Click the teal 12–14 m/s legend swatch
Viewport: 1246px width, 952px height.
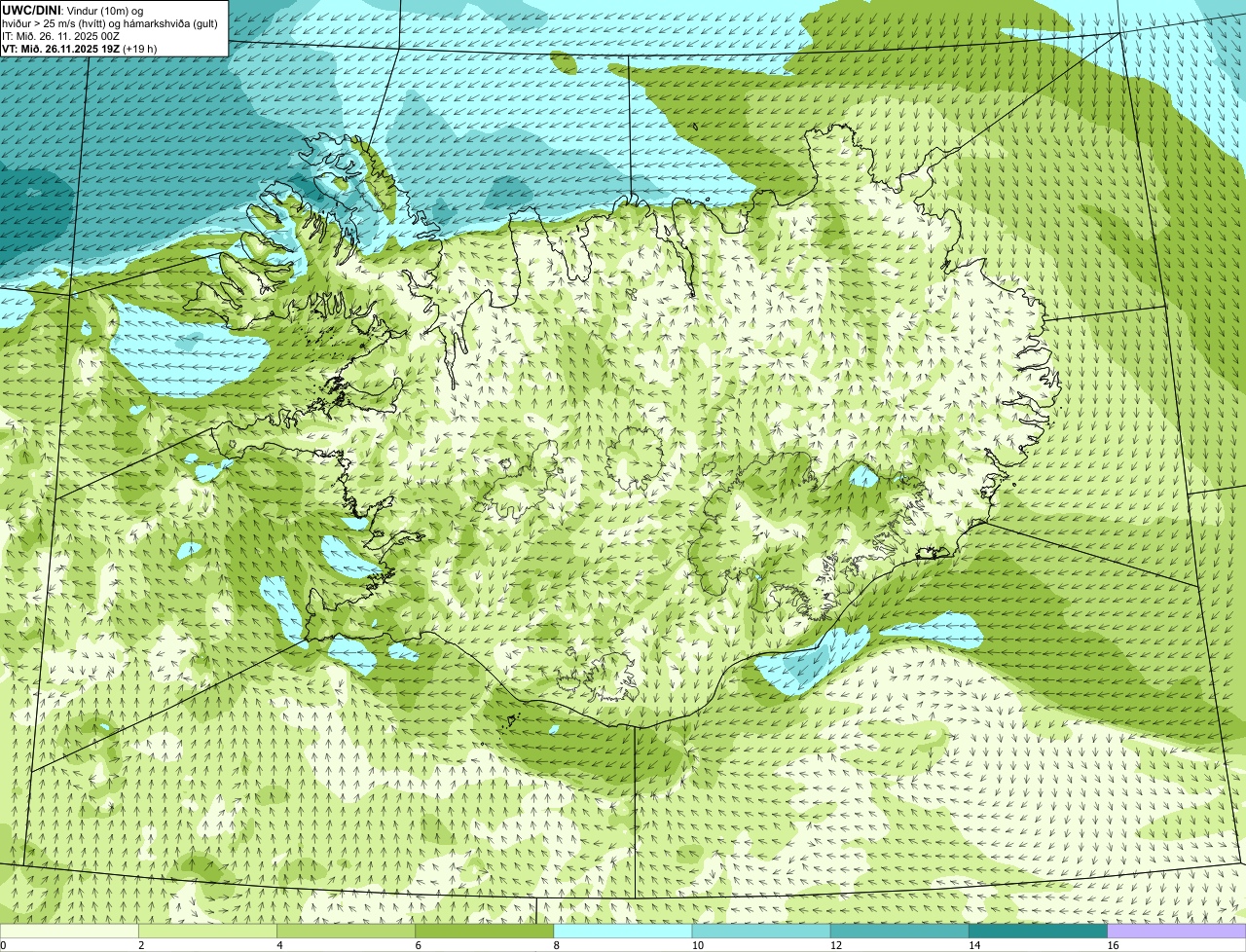pyautogui.click(x=899, y=932)
